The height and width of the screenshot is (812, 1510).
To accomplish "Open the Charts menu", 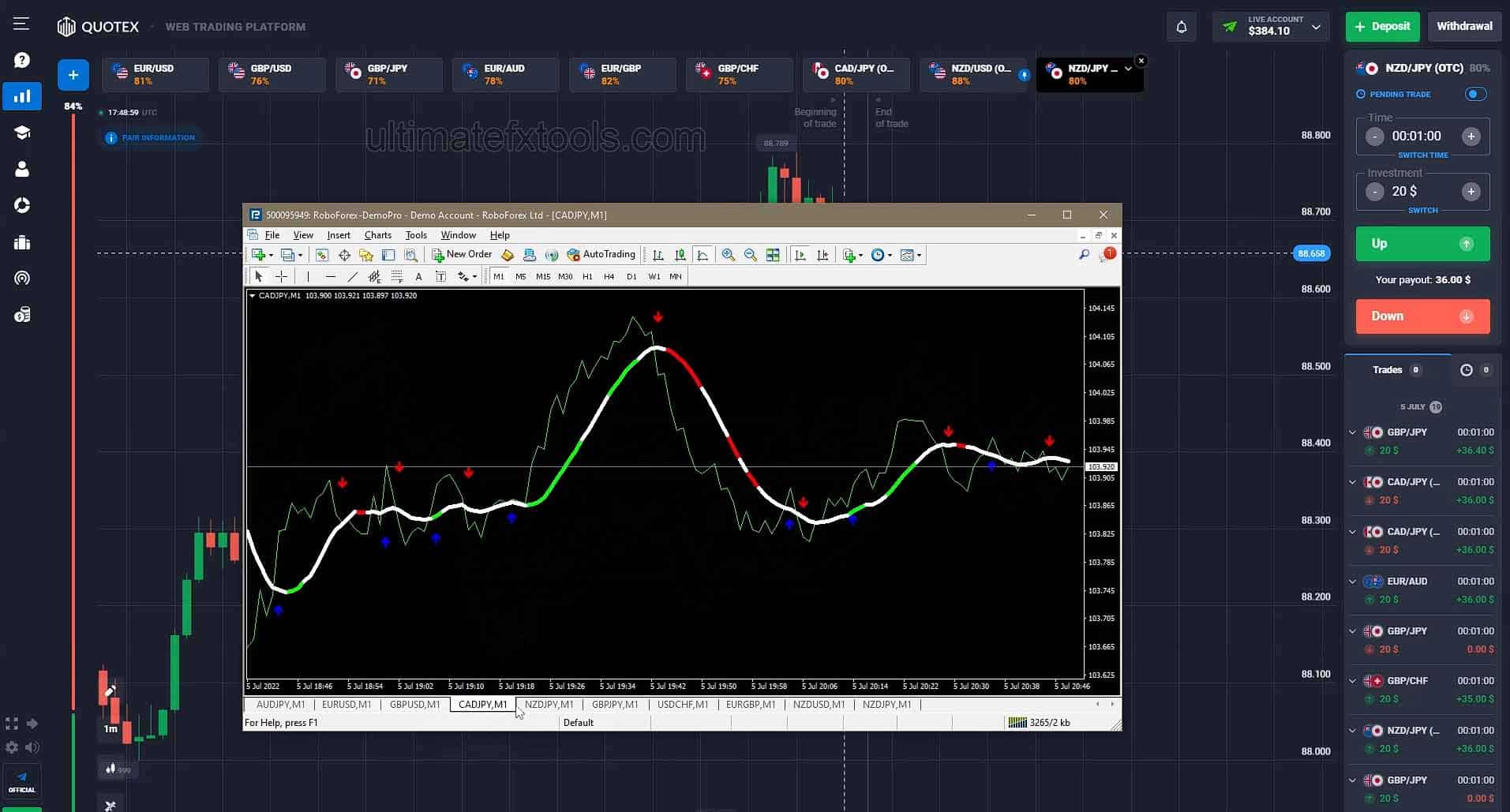I will click(x=377, y=235).
